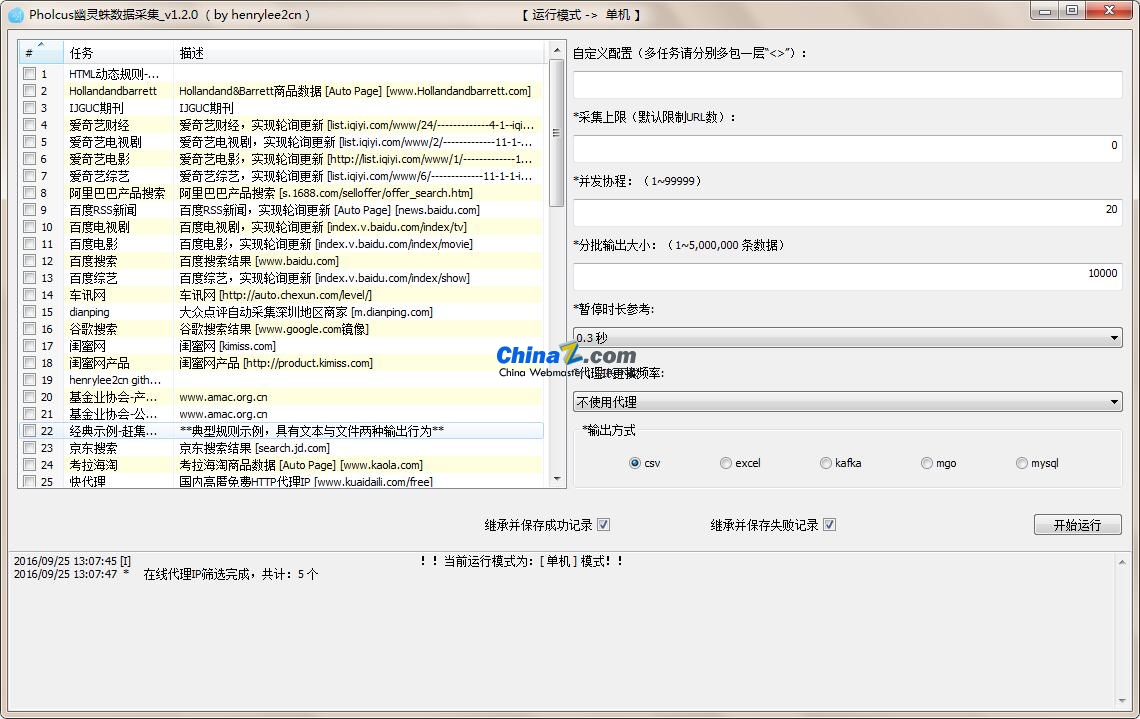Select the 车讯网 task row
Viewport: 1140px width, 719px height.
point(281,294)
